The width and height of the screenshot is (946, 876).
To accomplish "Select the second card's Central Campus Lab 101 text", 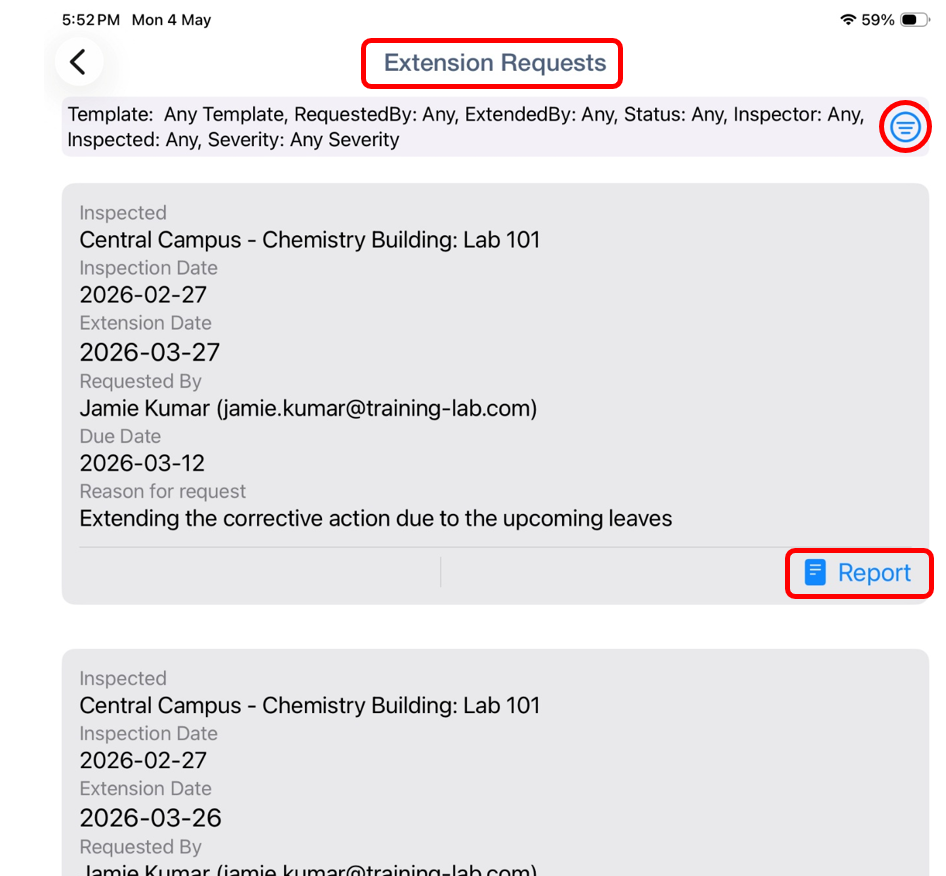I will pos(310,706).
